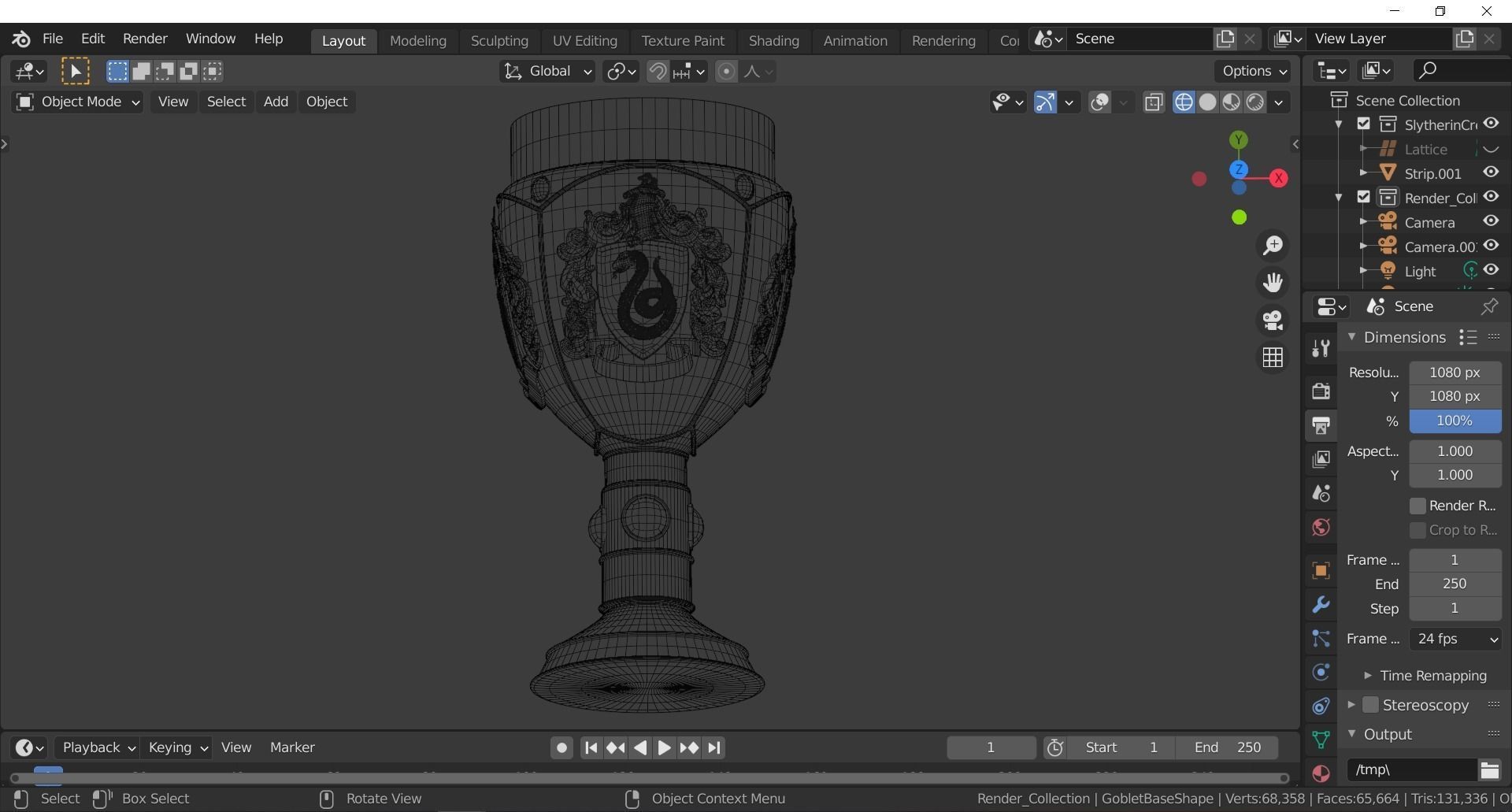1512x812 pixels.
Task: Open the Global transform orientation dropdown
Action: [x=547, y=72]
